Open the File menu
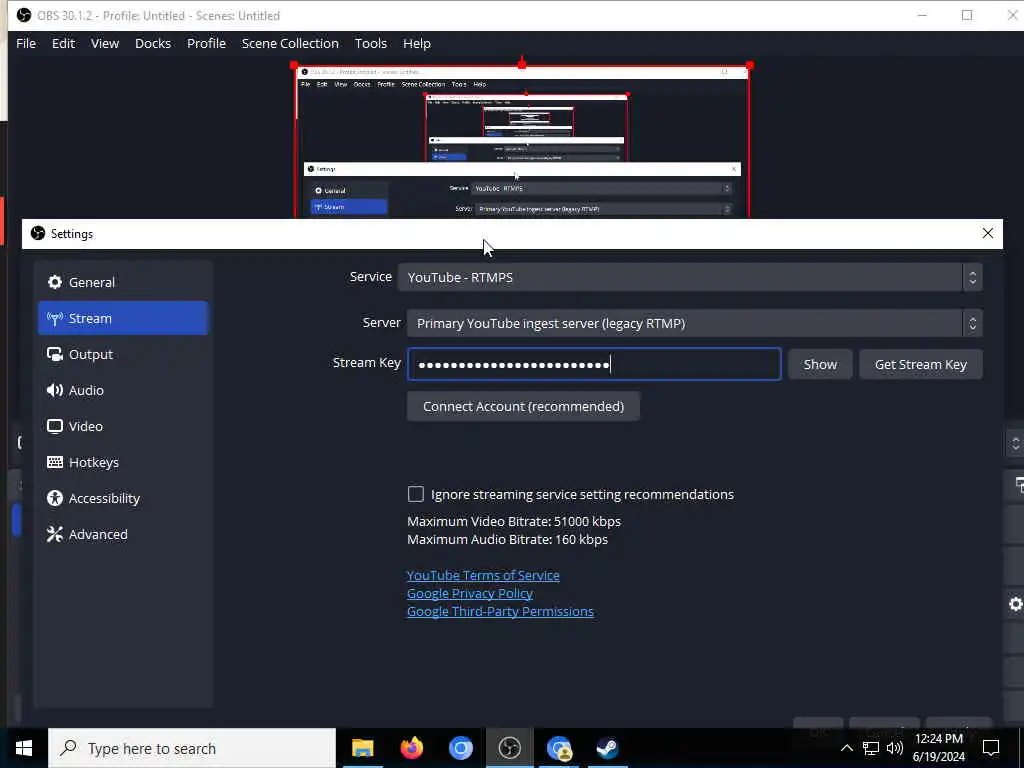 click(x=26, y=43)
